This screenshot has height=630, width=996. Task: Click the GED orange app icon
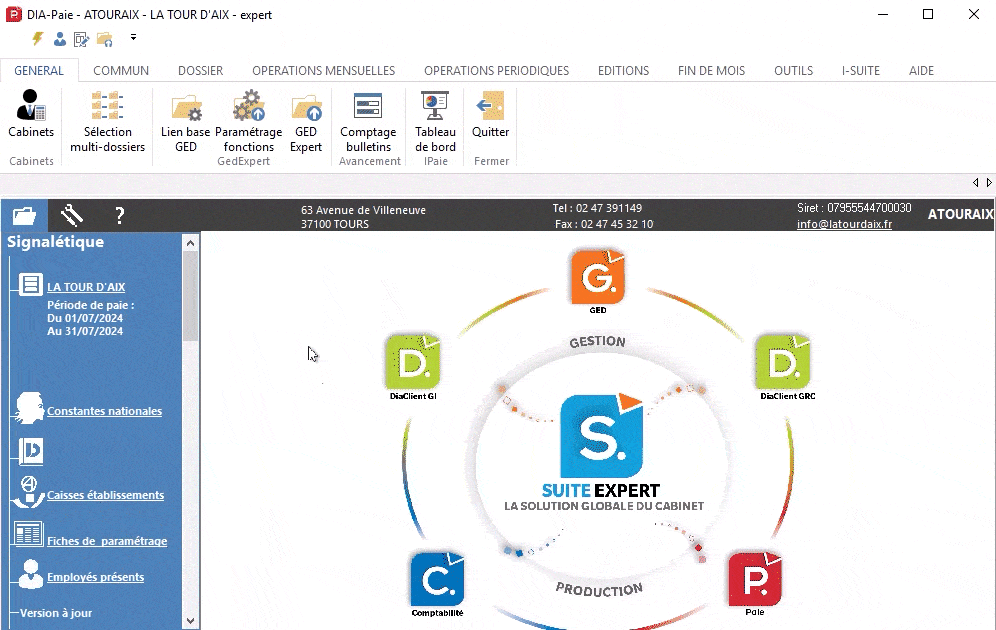(598, 277)
